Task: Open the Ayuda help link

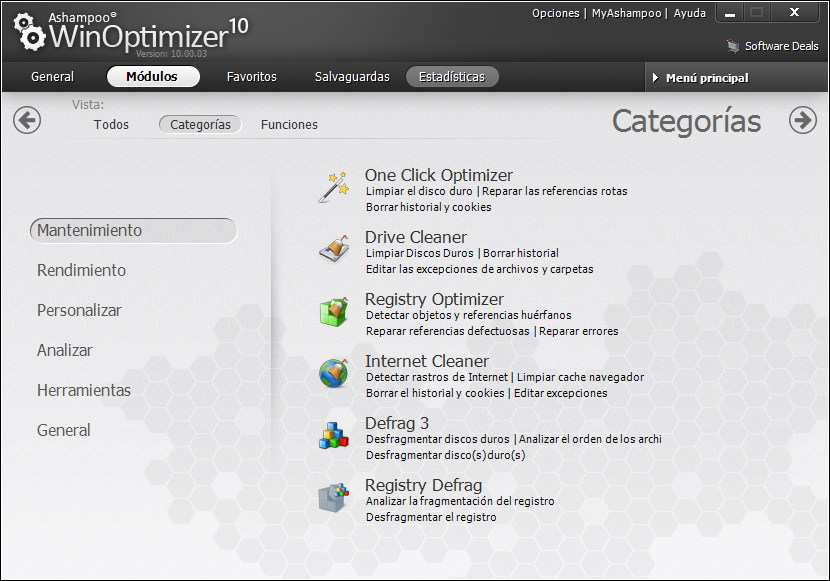Action: (689, 13)
